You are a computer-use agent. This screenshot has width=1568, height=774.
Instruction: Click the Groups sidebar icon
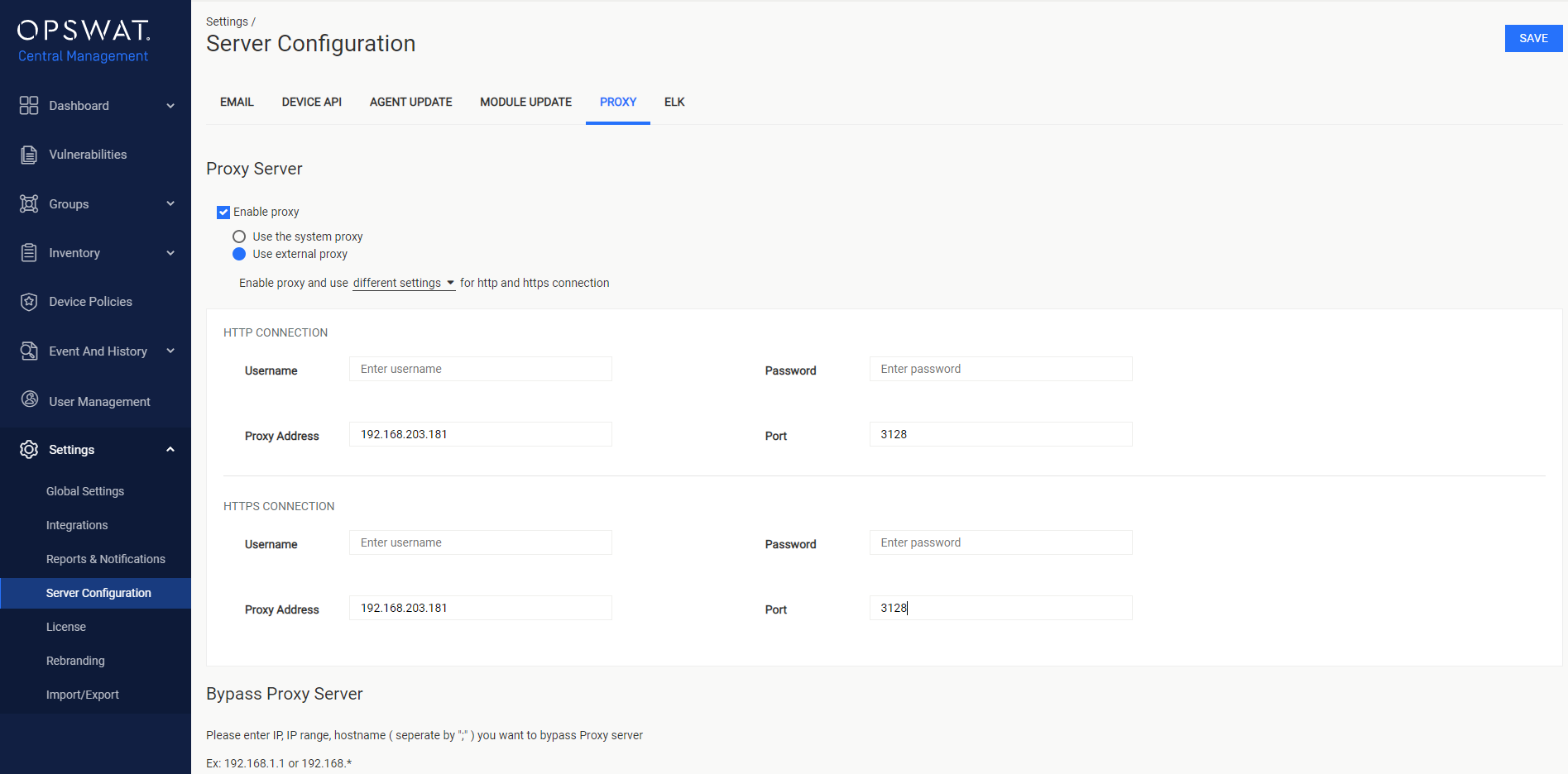pyautogui.click(x=28, y=203)
